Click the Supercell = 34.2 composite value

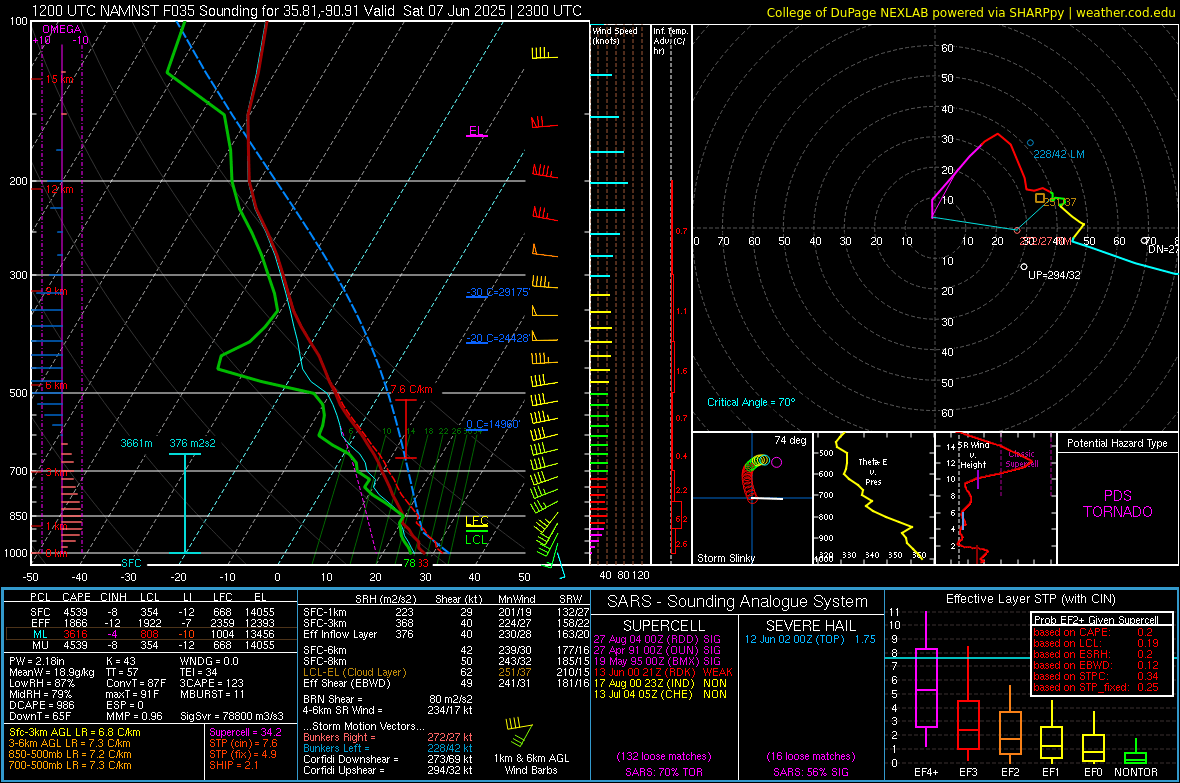245,733
